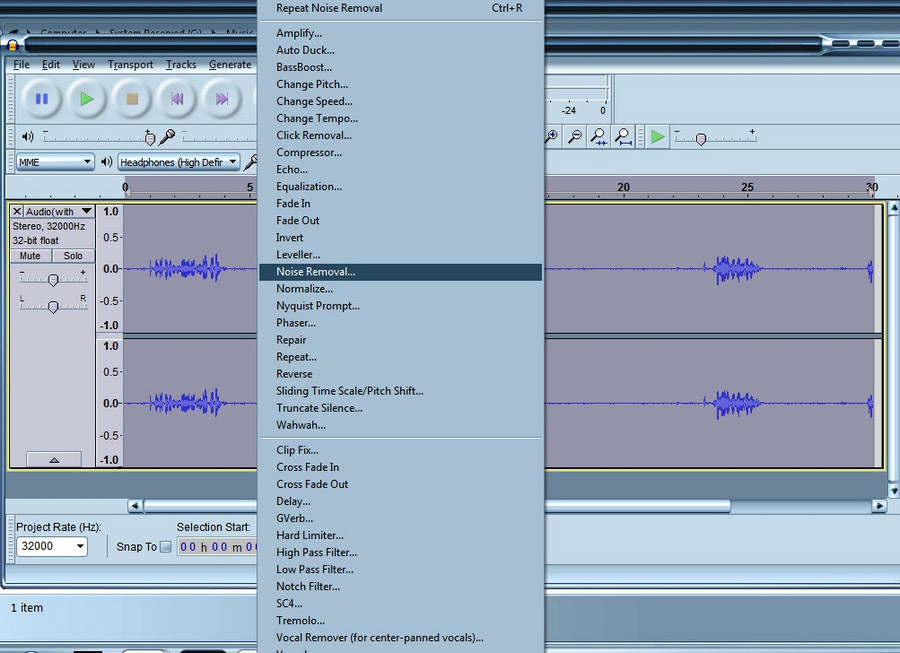Image resolution: width=900 pixels, height=653 pixels.
Task: Click the track pan L/R slider knob
Action: pyautogui.click(x=53, y=307)
